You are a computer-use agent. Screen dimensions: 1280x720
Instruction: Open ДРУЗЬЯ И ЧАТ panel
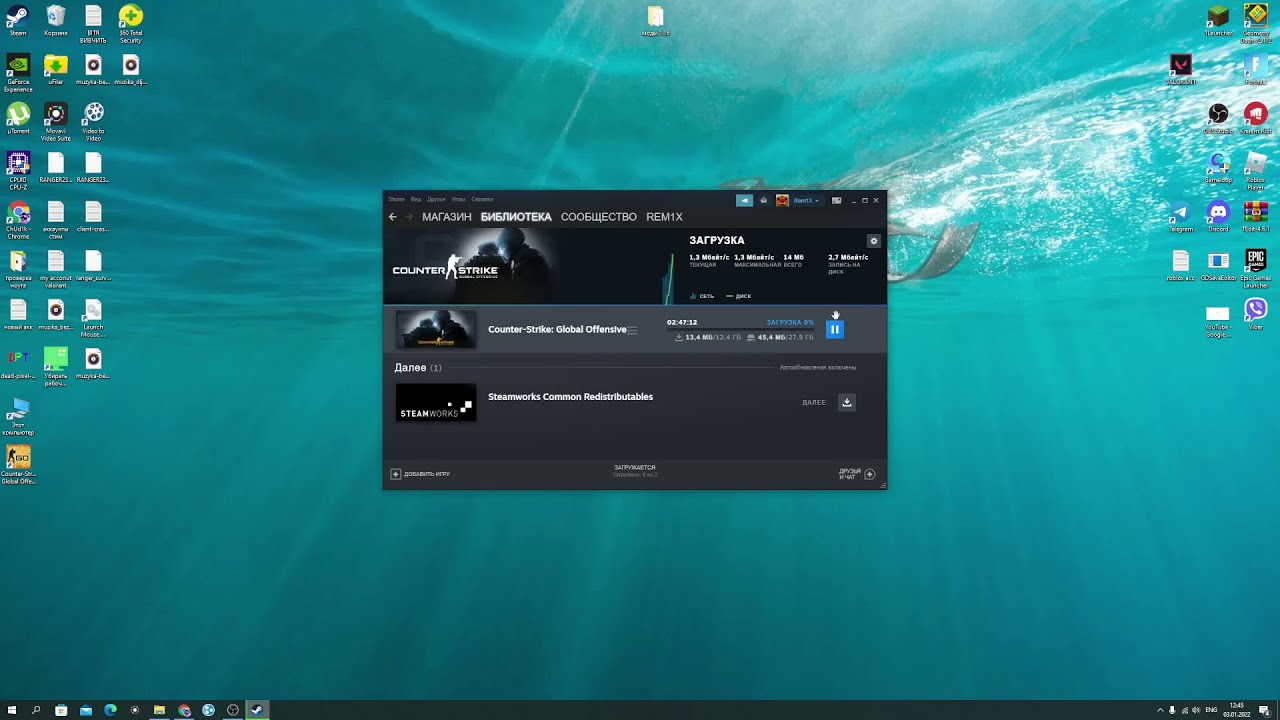(857, 474)
